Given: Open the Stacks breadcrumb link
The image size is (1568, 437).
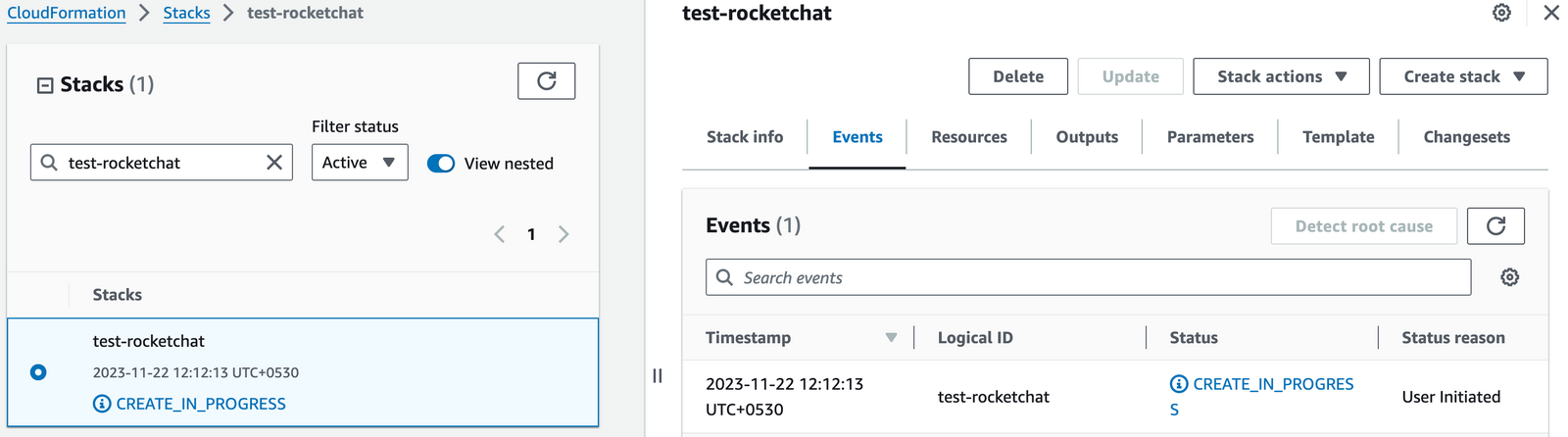Looking at the screenshot, I should [186, 13].
